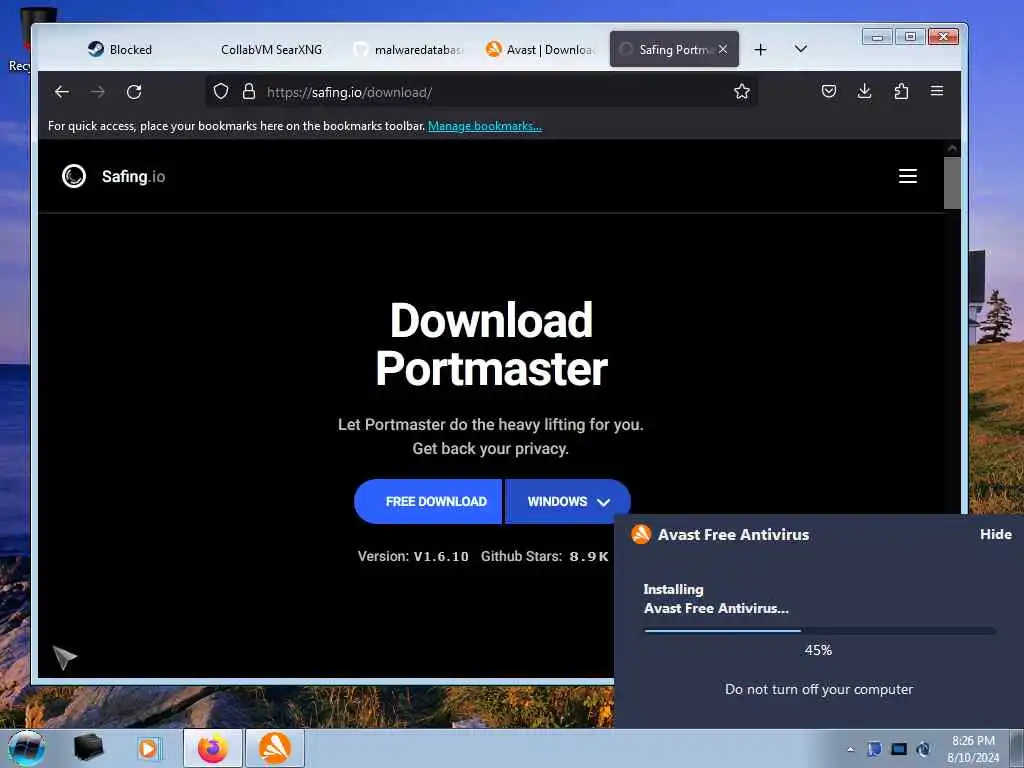Click the Action Center flag tray icon
Screen dimensions: 1024x768
tap(874, 749)
